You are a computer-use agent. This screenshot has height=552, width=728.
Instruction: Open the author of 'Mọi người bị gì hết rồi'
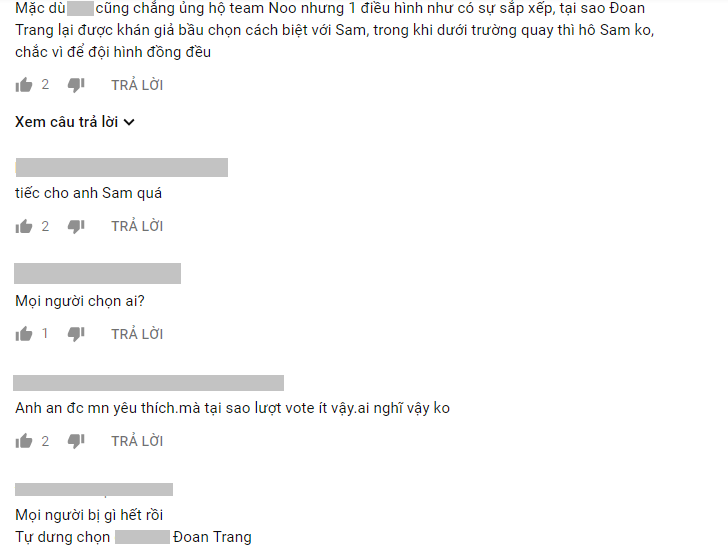[94, 489]
